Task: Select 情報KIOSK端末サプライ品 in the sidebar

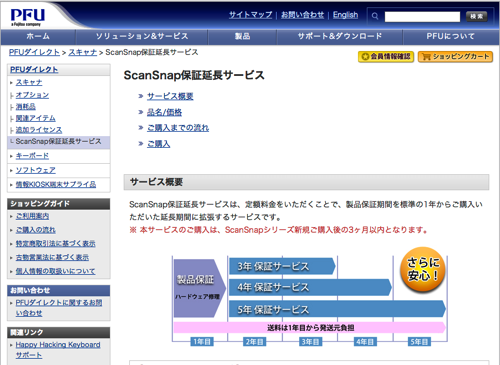Action: [x=56, y=184]
